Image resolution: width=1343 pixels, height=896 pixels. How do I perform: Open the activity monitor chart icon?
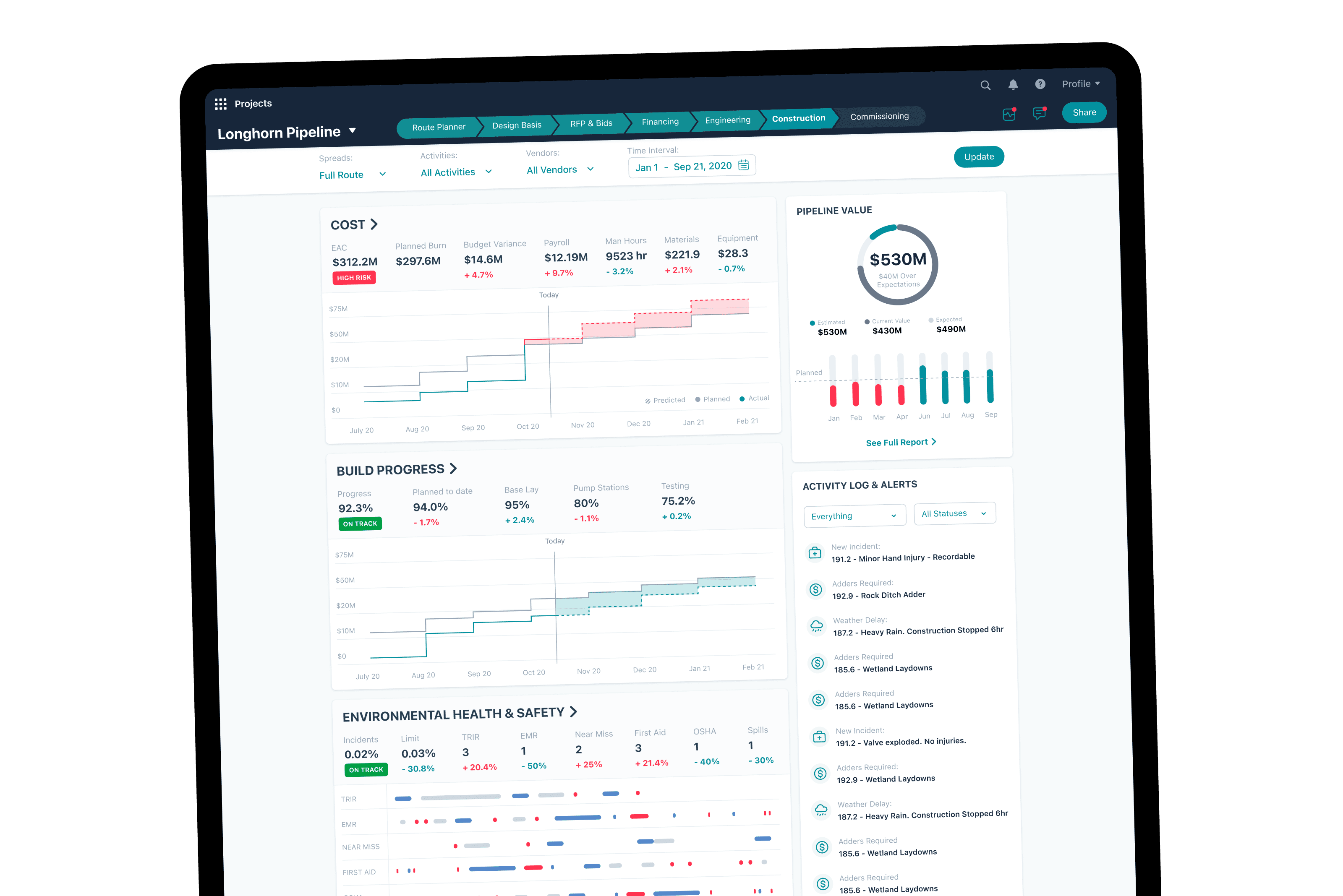(1009, 114)
